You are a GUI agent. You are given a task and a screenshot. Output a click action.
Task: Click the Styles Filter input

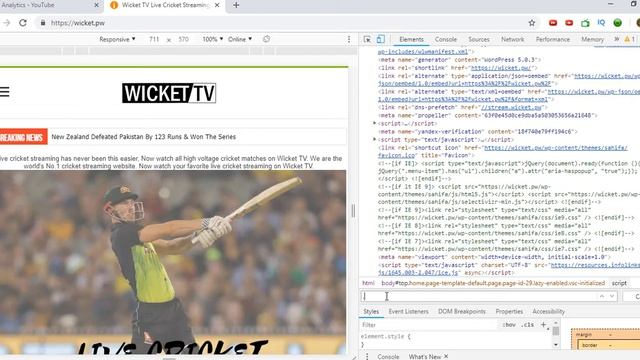point(429,325)
